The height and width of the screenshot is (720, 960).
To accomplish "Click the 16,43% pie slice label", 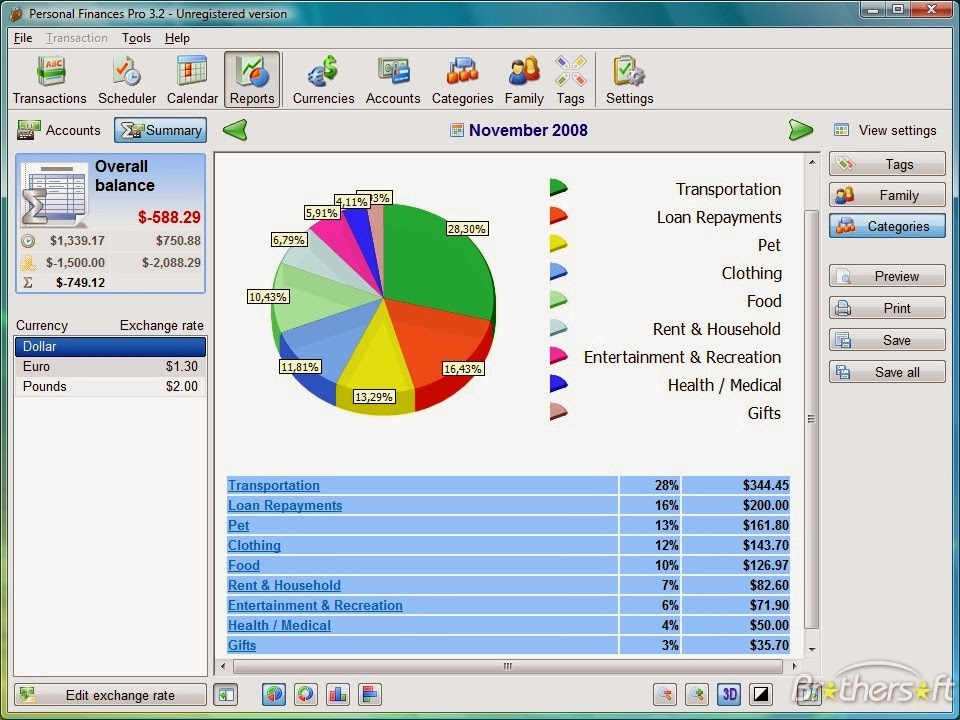I will 463,369.
